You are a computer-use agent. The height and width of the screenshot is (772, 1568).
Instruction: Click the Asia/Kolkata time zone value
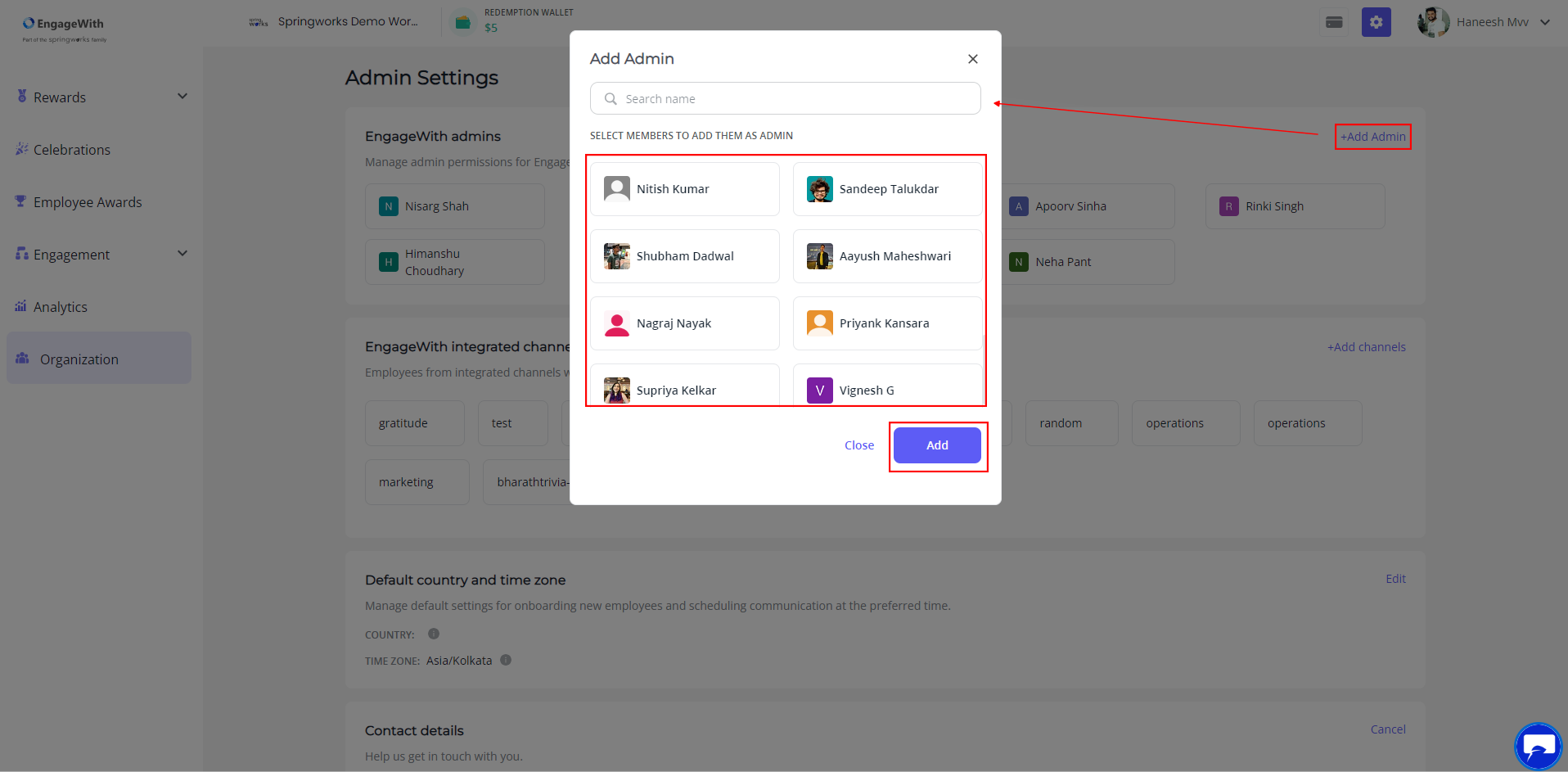(459, 661)
